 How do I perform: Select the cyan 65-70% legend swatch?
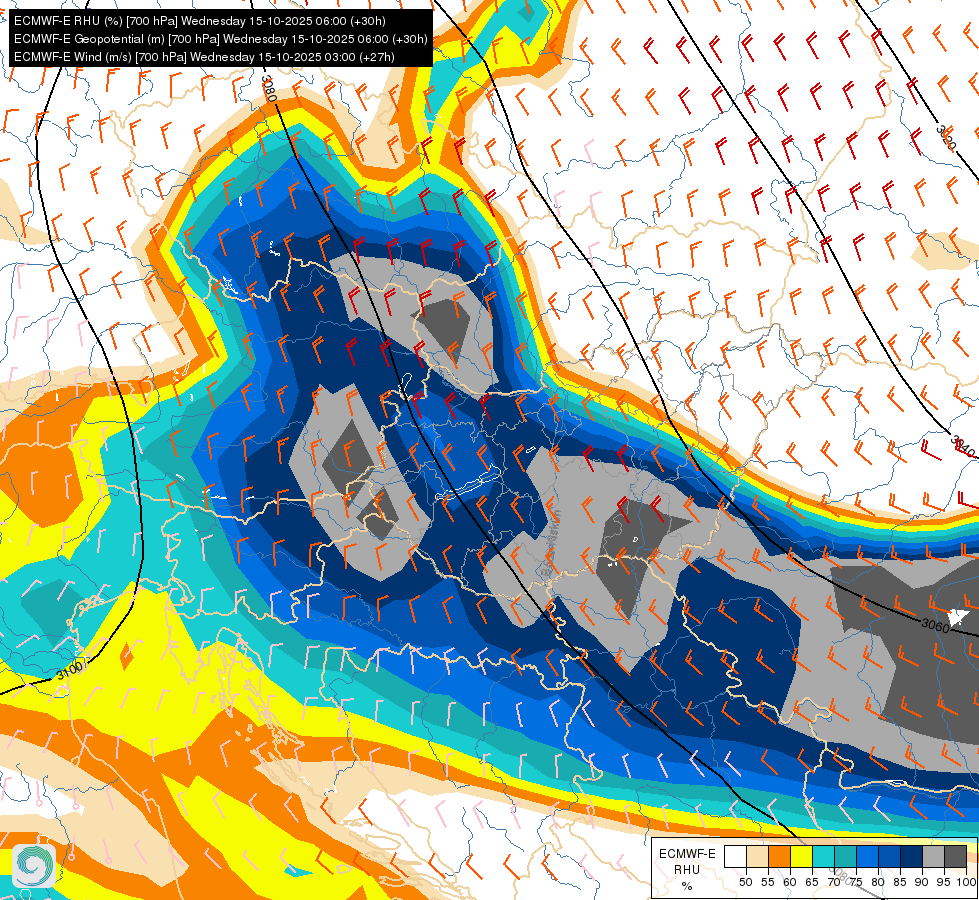pyautogui.click(x=824, y=856)
